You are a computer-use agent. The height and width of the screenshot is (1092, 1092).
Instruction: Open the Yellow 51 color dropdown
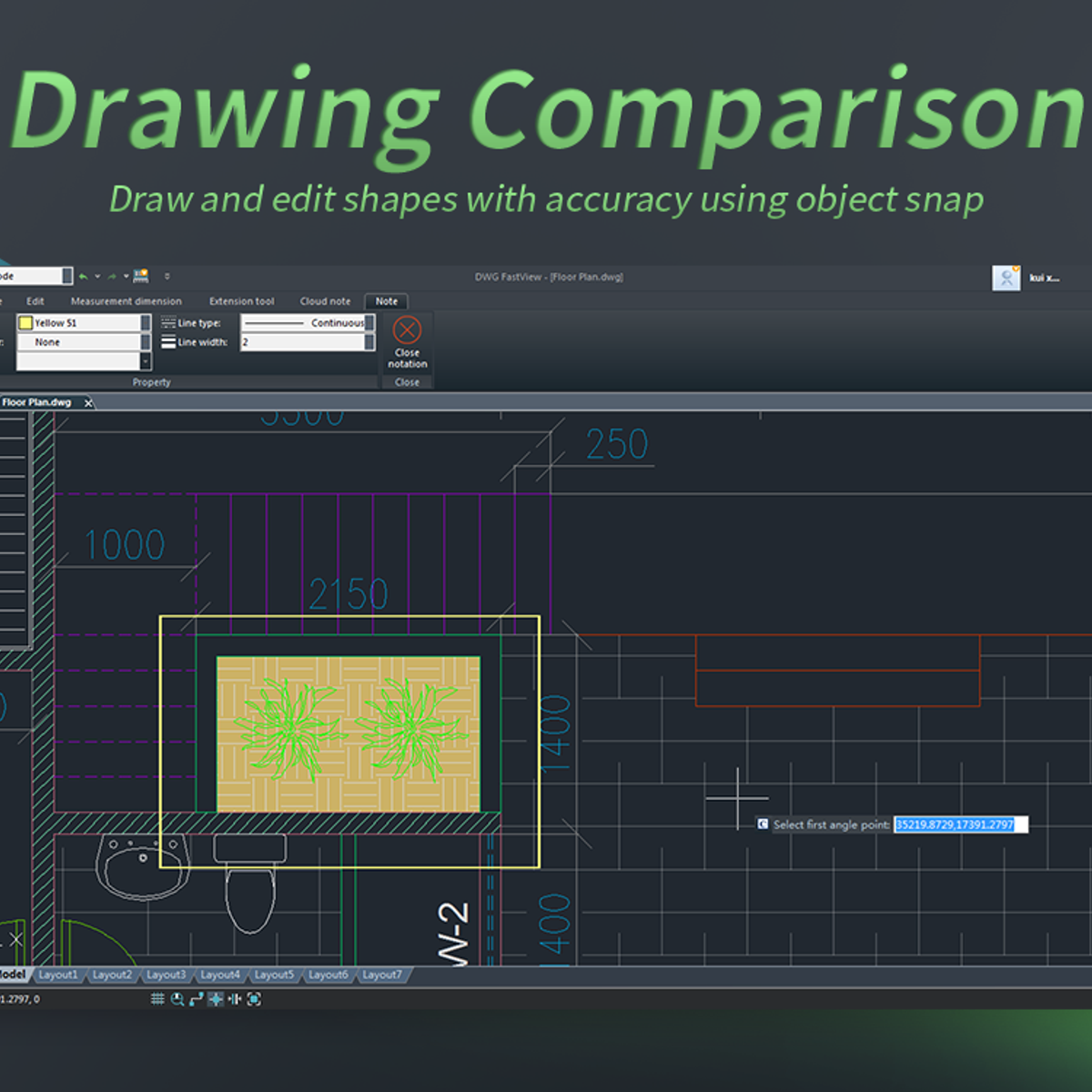tap(145, 323)
